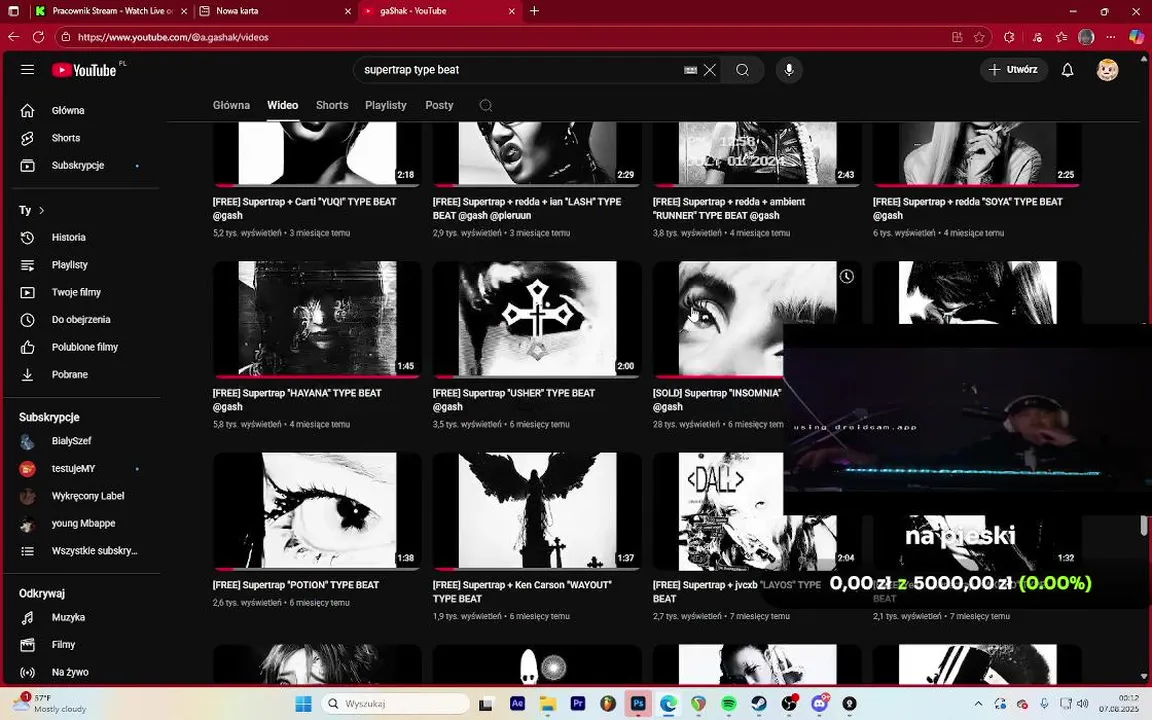Open Carti YUQI type beat title
1152x720 pixels.
tap(304, 209)
